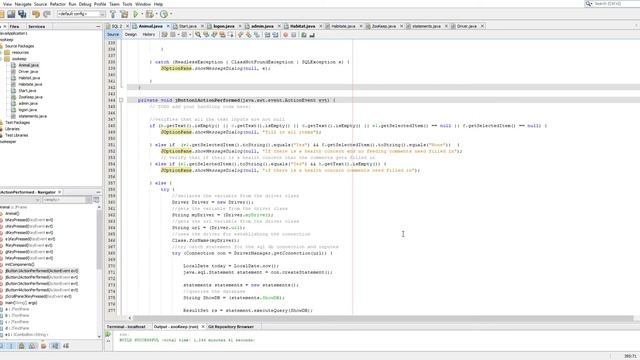Close the Navigator panel tab

(x=60, y=192)
